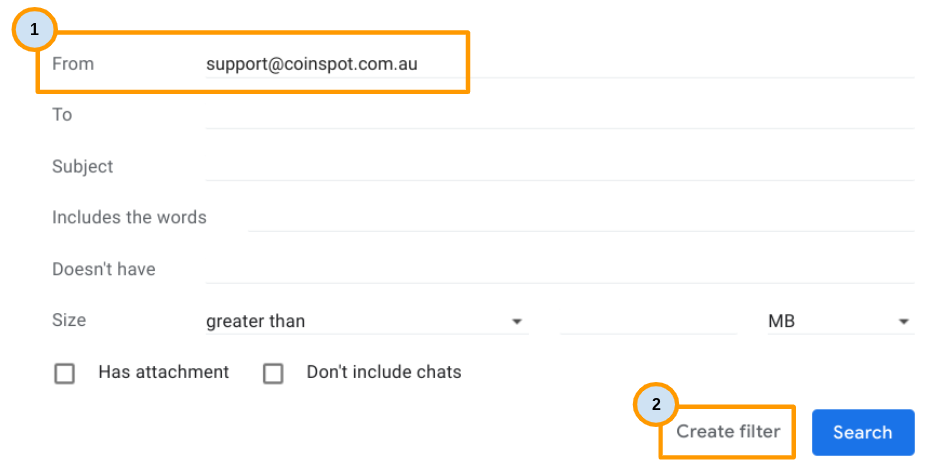The height and width of the screenshot is (476, 940).
Task: Select the Includes the words input field
Action: click(580, 218)
